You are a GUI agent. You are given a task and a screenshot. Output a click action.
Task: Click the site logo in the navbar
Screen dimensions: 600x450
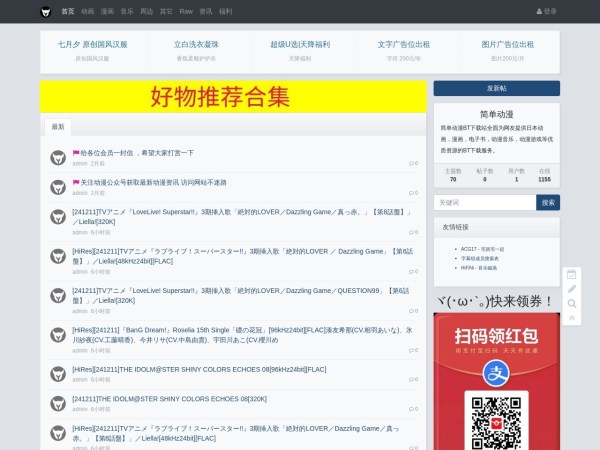46,11
